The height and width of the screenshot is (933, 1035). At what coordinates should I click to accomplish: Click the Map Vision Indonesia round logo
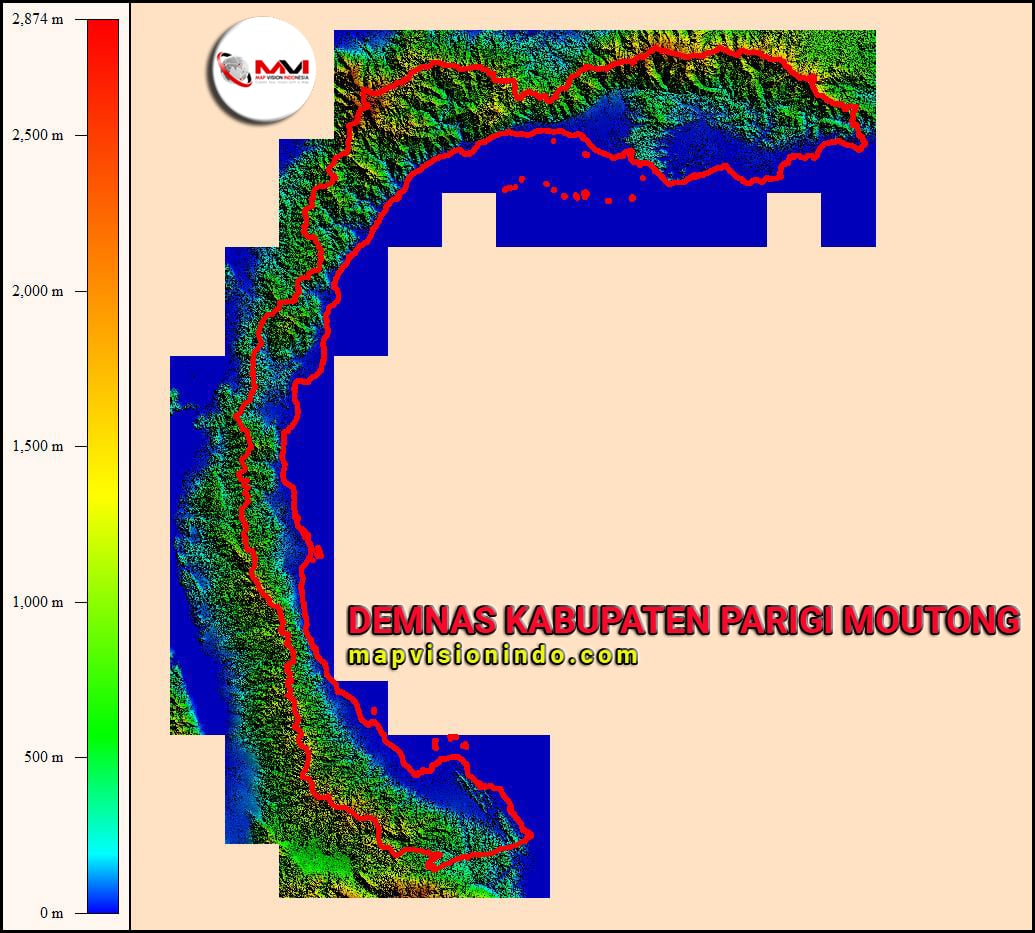point(263,73)
